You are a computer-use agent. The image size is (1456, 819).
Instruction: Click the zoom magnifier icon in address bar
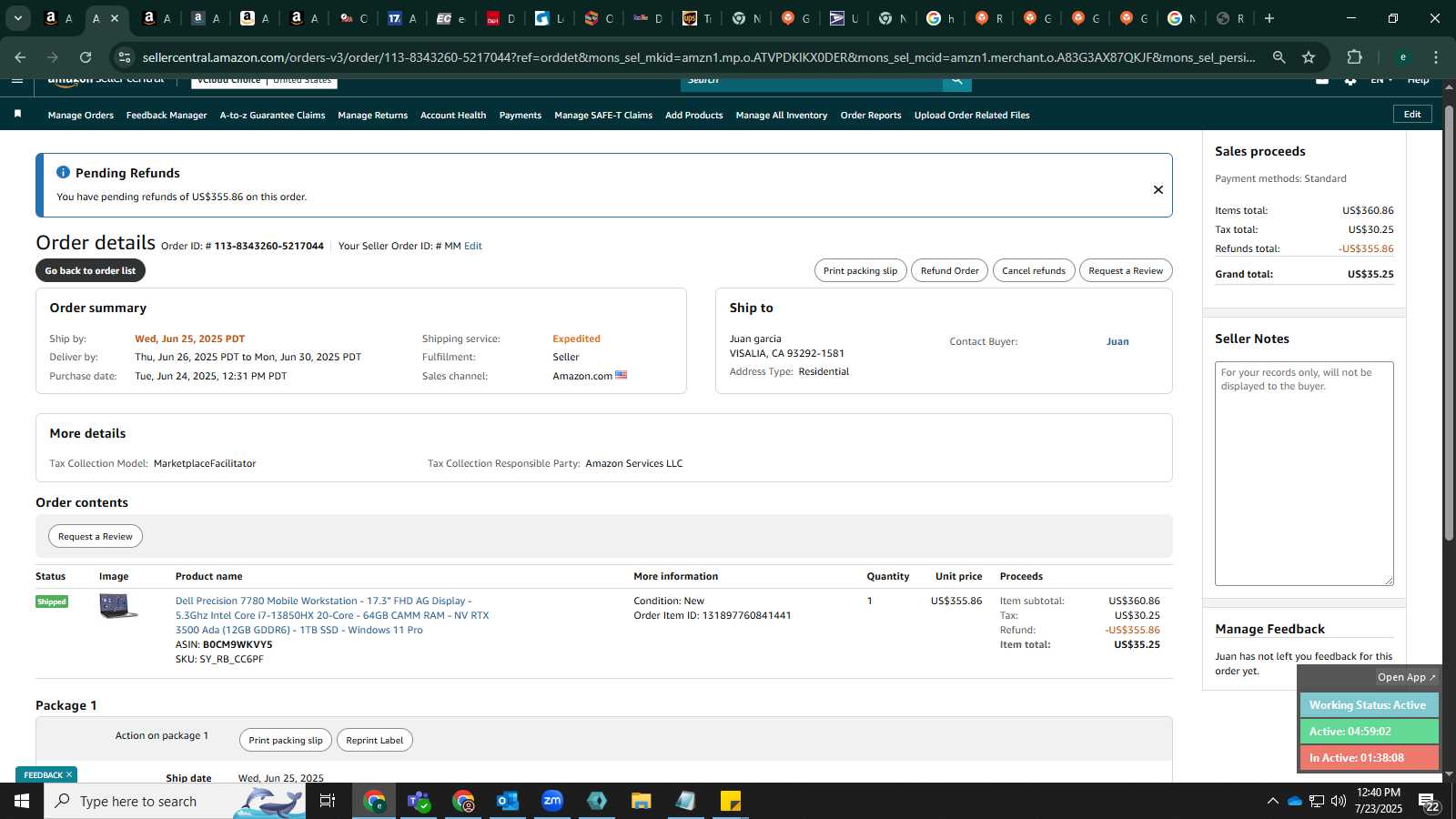[1279, 57]
